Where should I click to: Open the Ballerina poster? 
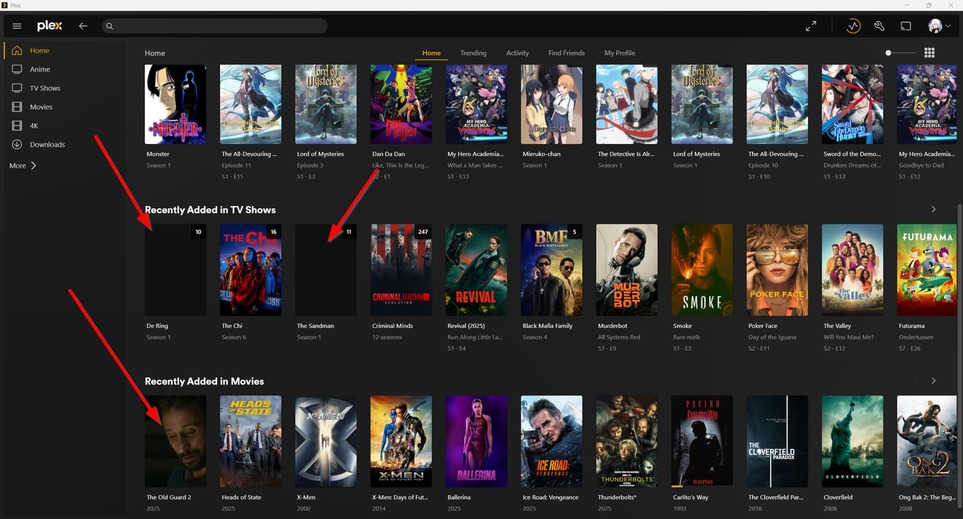click(x=476, y=441)
